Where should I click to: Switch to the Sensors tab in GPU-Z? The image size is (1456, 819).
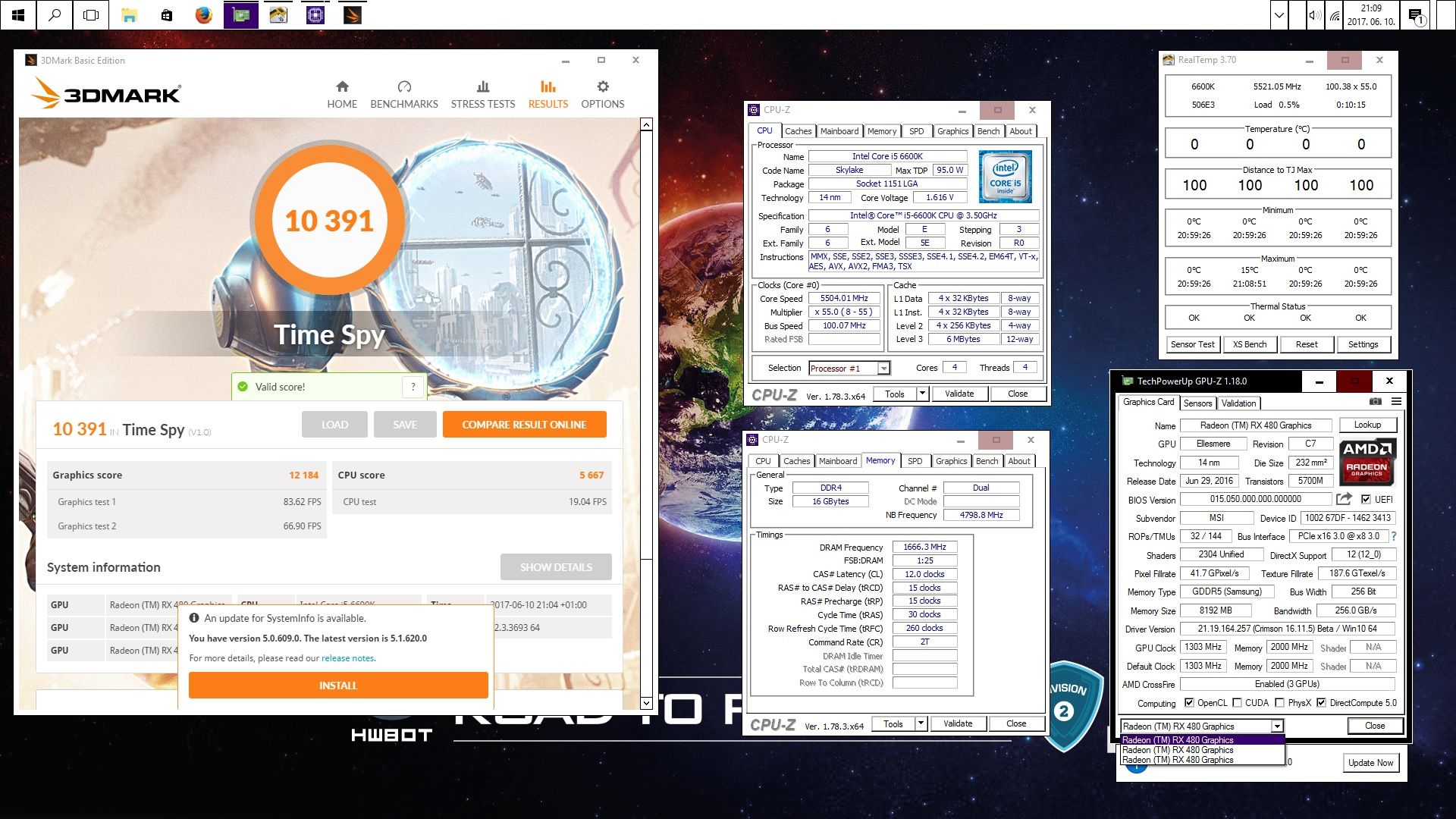1197,403
